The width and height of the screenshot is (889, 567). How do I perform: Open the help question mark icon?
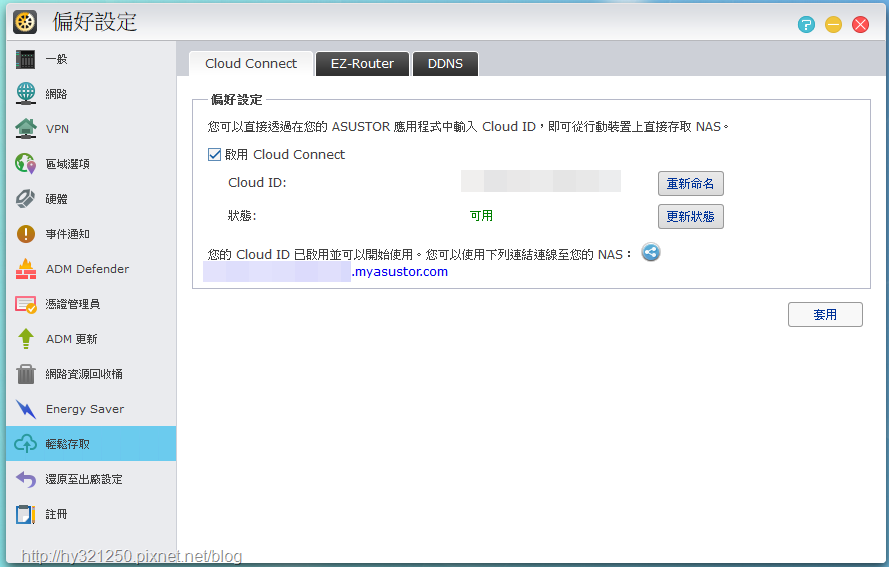pyautogui.click(x=806, y=24)
